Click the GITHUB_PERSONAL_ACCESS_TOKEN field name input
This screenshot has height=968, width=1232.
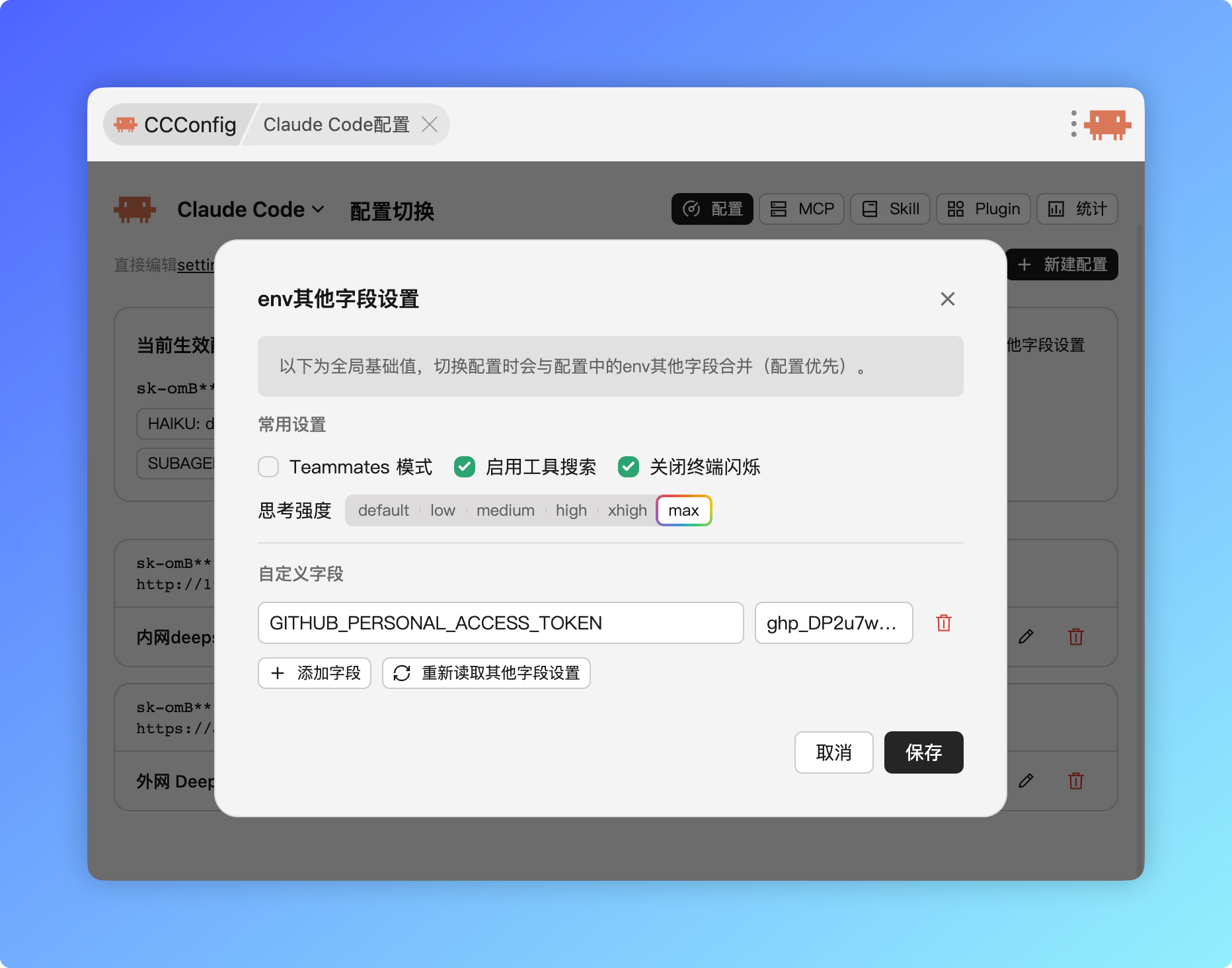coord(501,623)
